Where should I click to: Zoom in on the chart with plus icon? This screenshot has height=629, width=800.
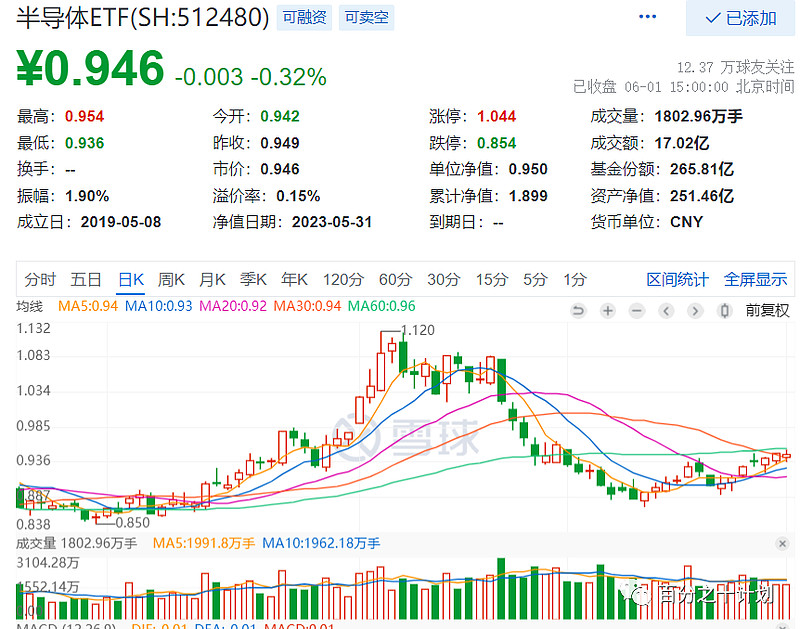(x=606, y=311)
